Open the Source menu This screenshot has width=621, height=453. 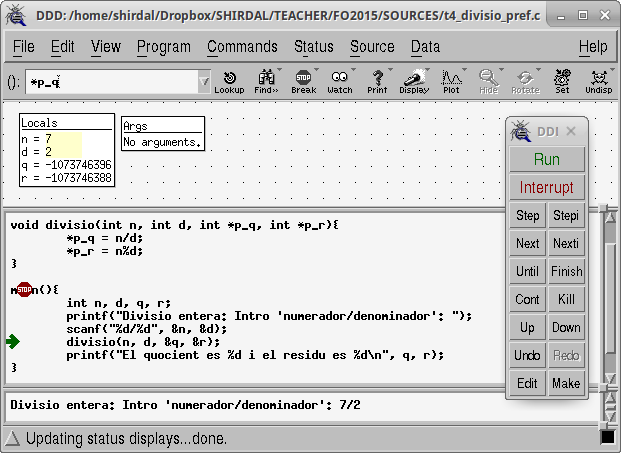click(x=372, y=47)
